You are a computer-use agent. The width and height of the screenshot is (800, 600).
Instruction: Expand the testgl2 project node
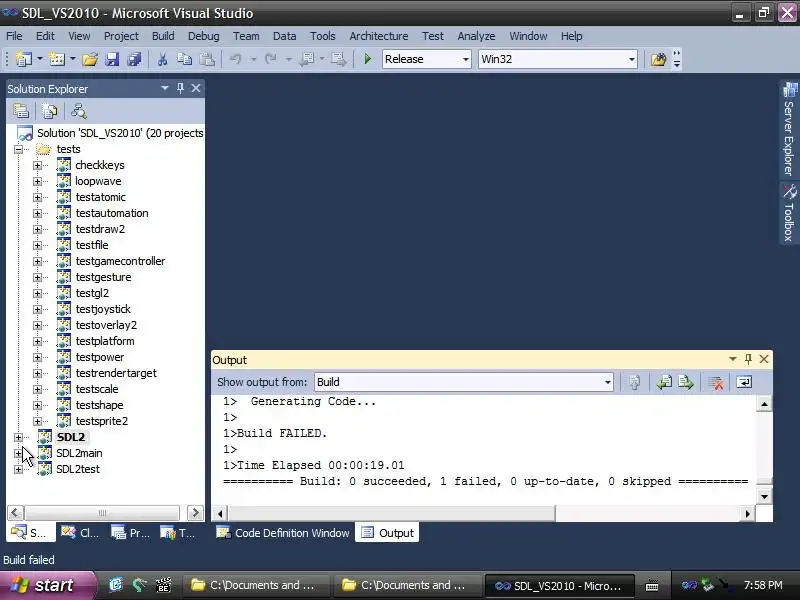(x=37, y=293)
